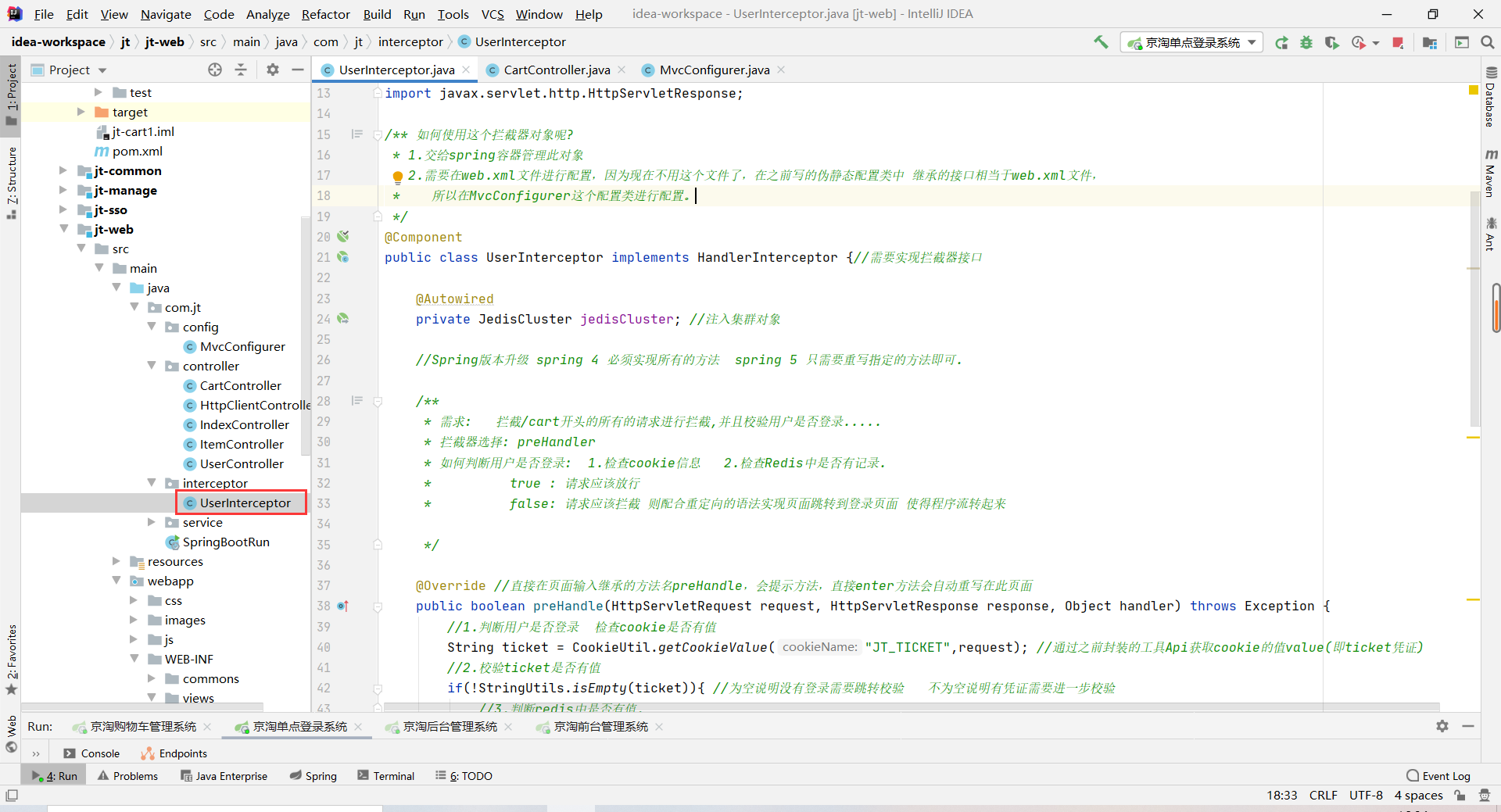Open Project Structure icon
This screenshot has width=1501, height=812.
1430,43
